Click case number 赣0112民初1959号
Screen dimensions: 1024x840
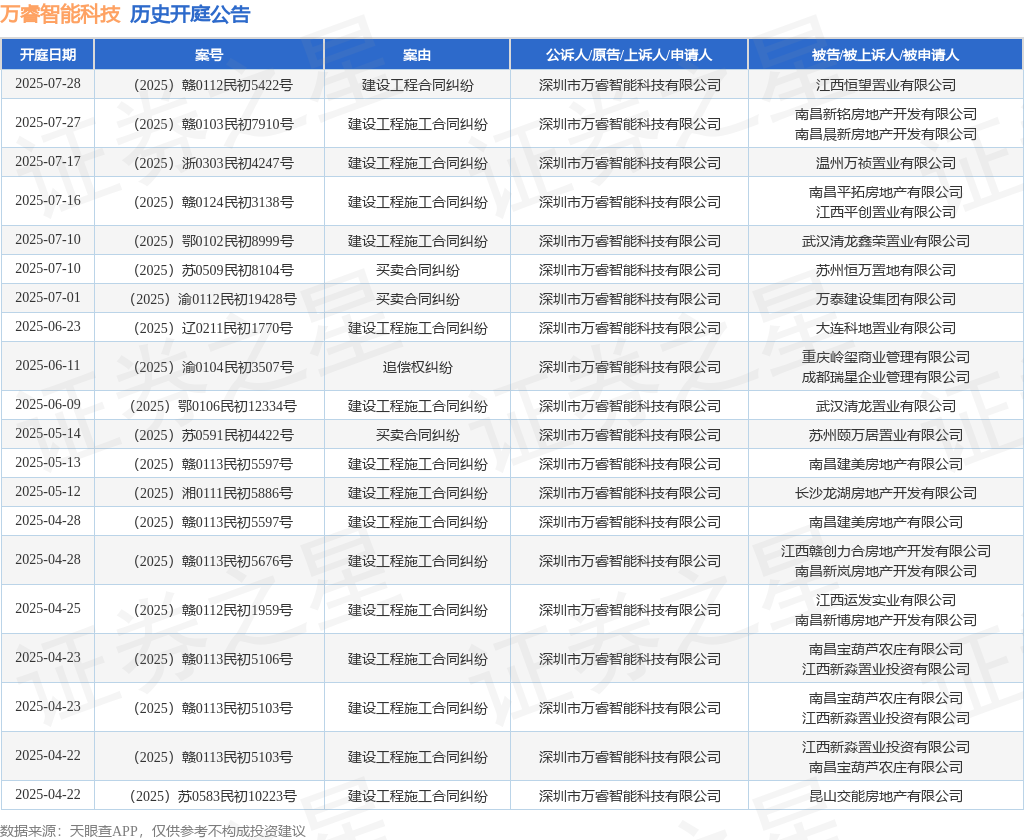[x=213, y=610]
